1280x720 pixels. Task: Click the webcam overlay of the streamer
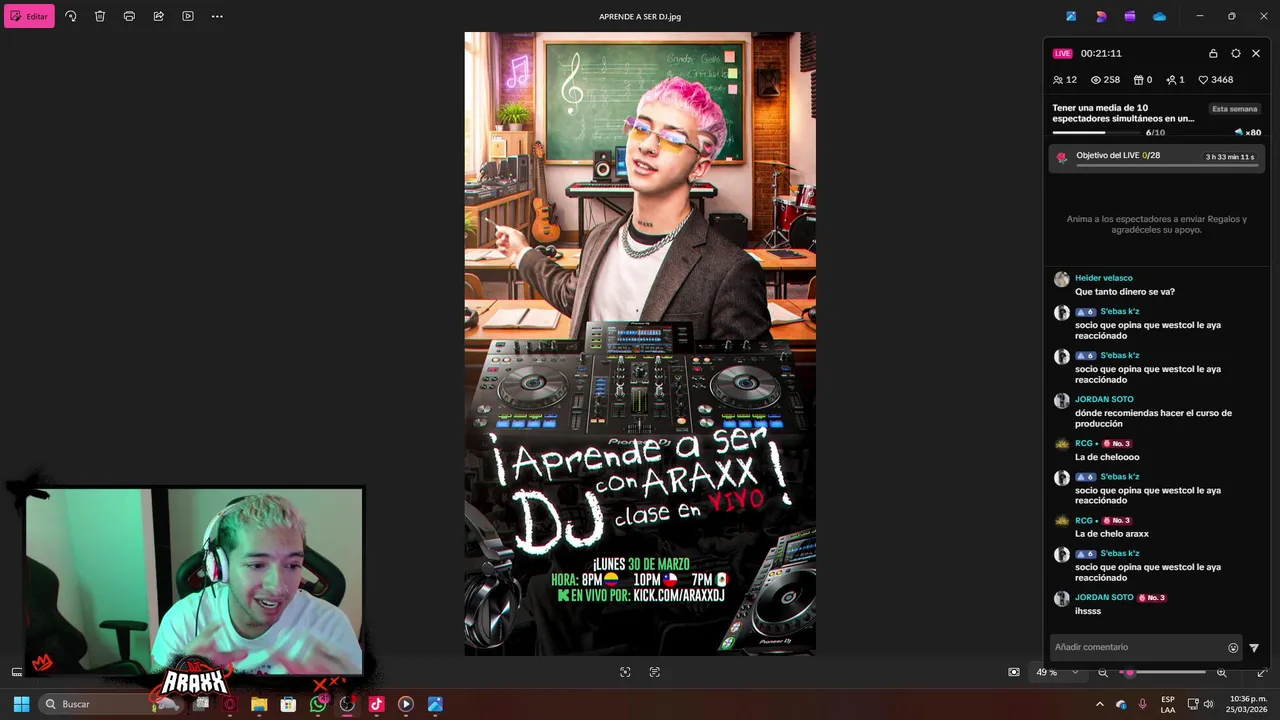pos(194,581)
